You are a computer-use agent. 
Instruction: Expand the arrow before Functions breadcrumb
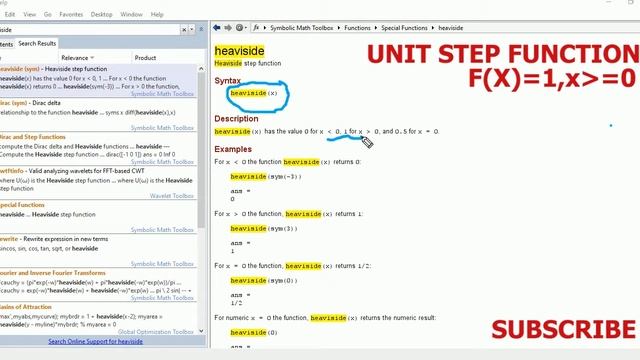[338, 28]
